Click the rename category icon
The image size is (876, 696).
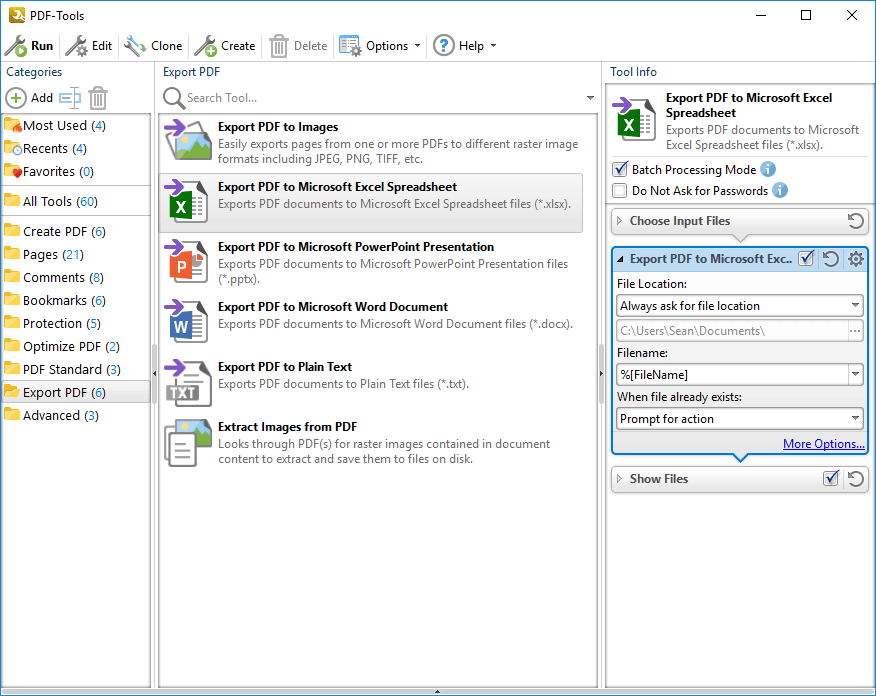click(70, 98)
